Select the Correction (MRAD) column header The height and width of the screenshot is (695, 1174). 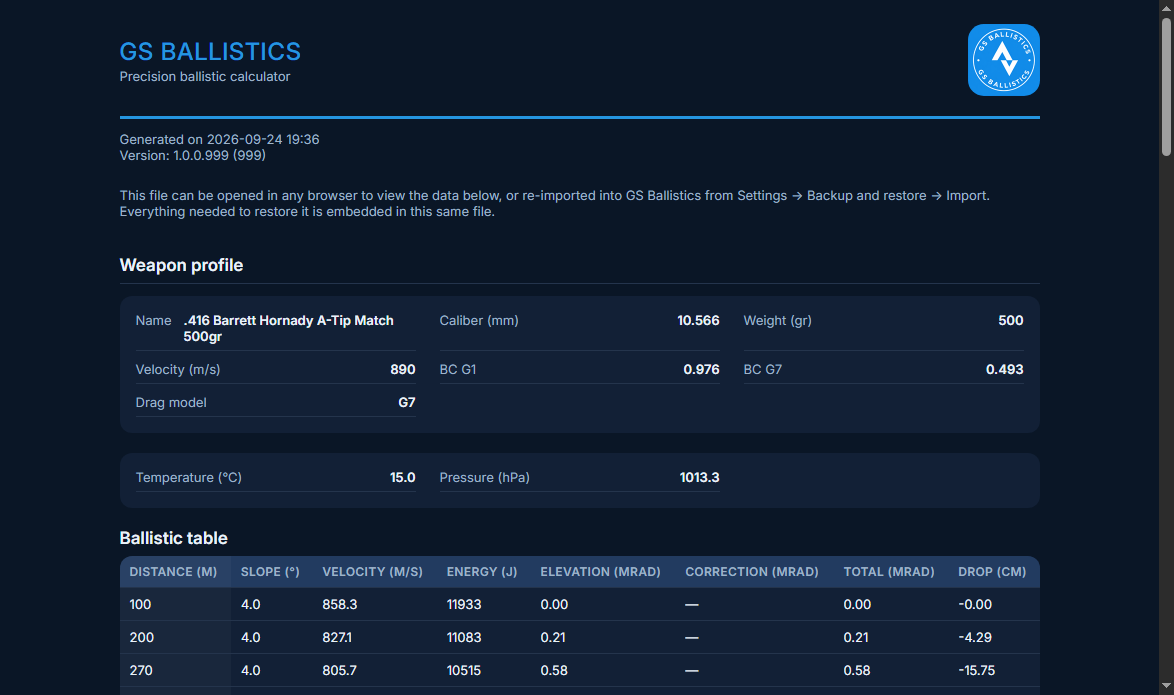[752, 572]
